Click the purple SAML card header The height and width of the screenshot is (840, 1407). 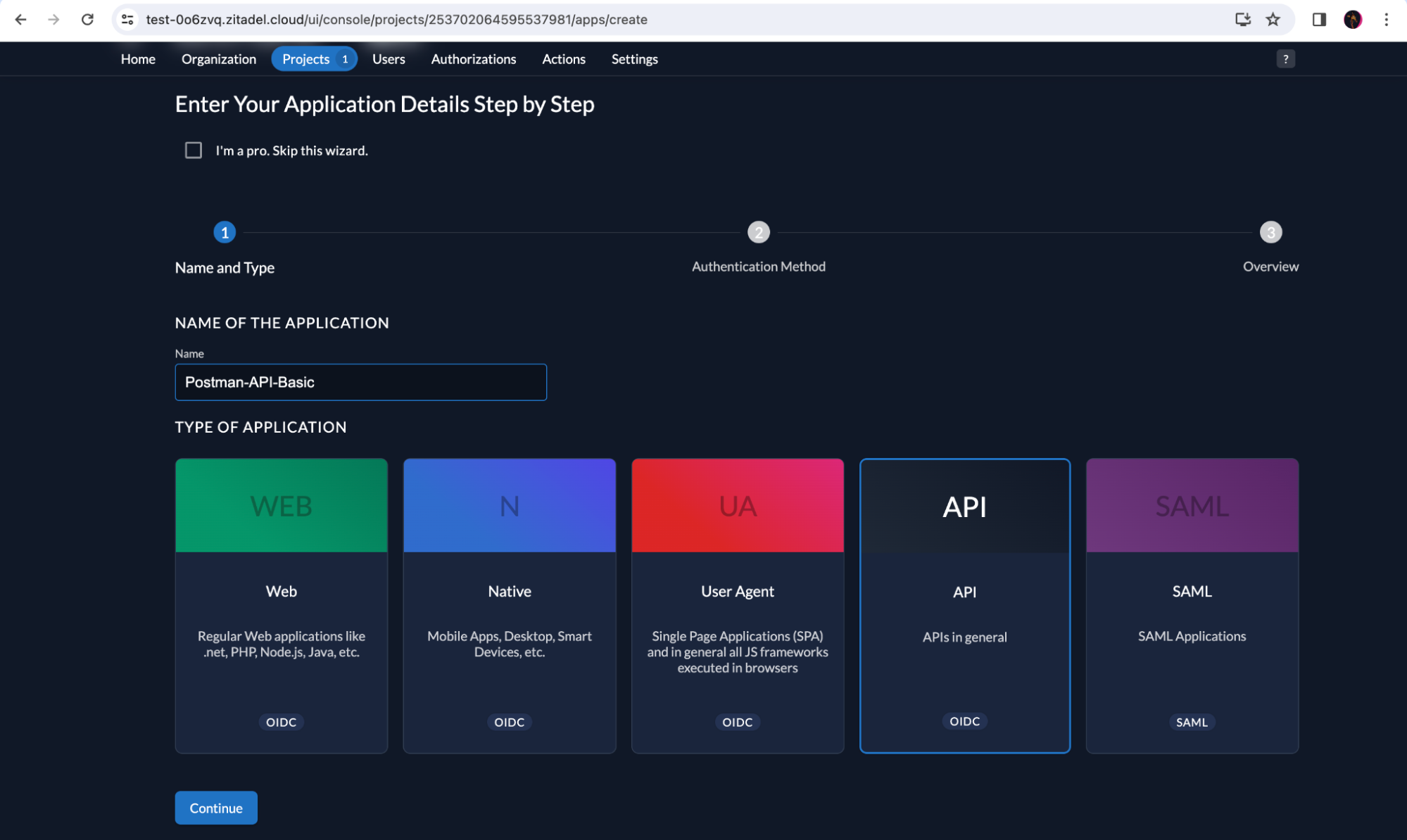pyautogui.click(x=1192, y=505)
